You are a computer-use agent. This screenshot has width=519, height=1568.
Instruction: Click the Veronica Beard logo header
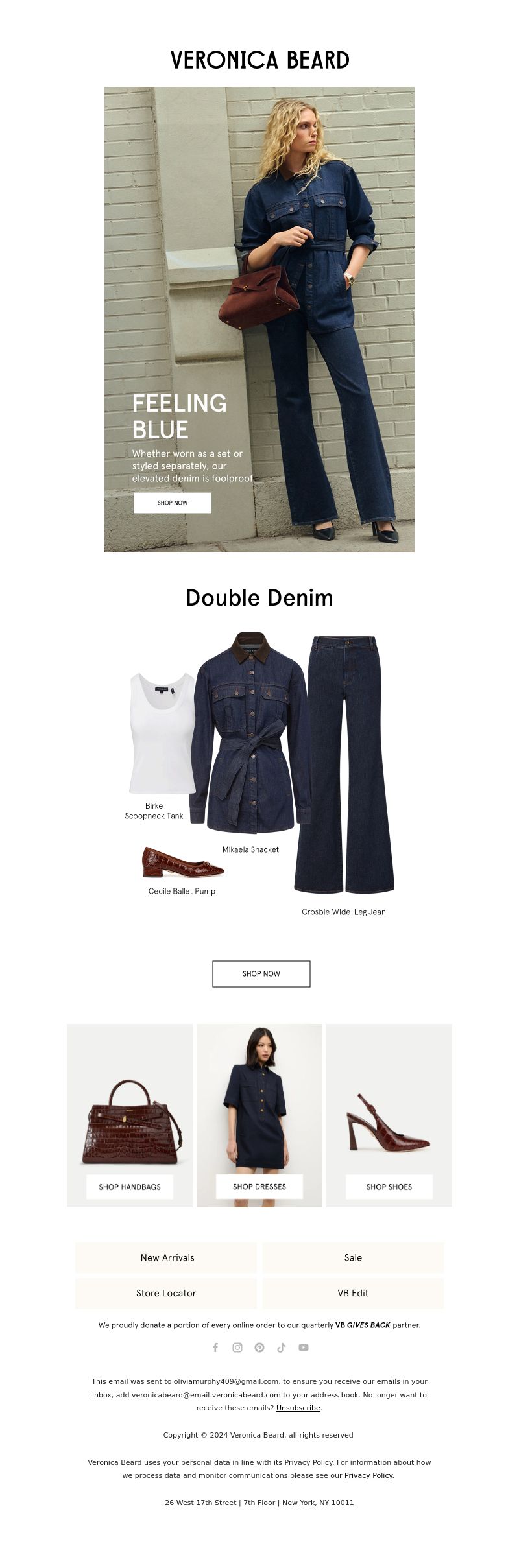pyautogui.click(x=259, y=60)
